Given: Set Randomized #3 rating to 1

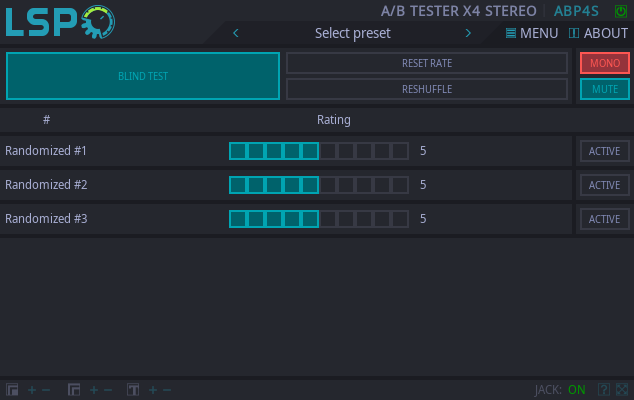Looking at the screenshot, I should (238, 219).
